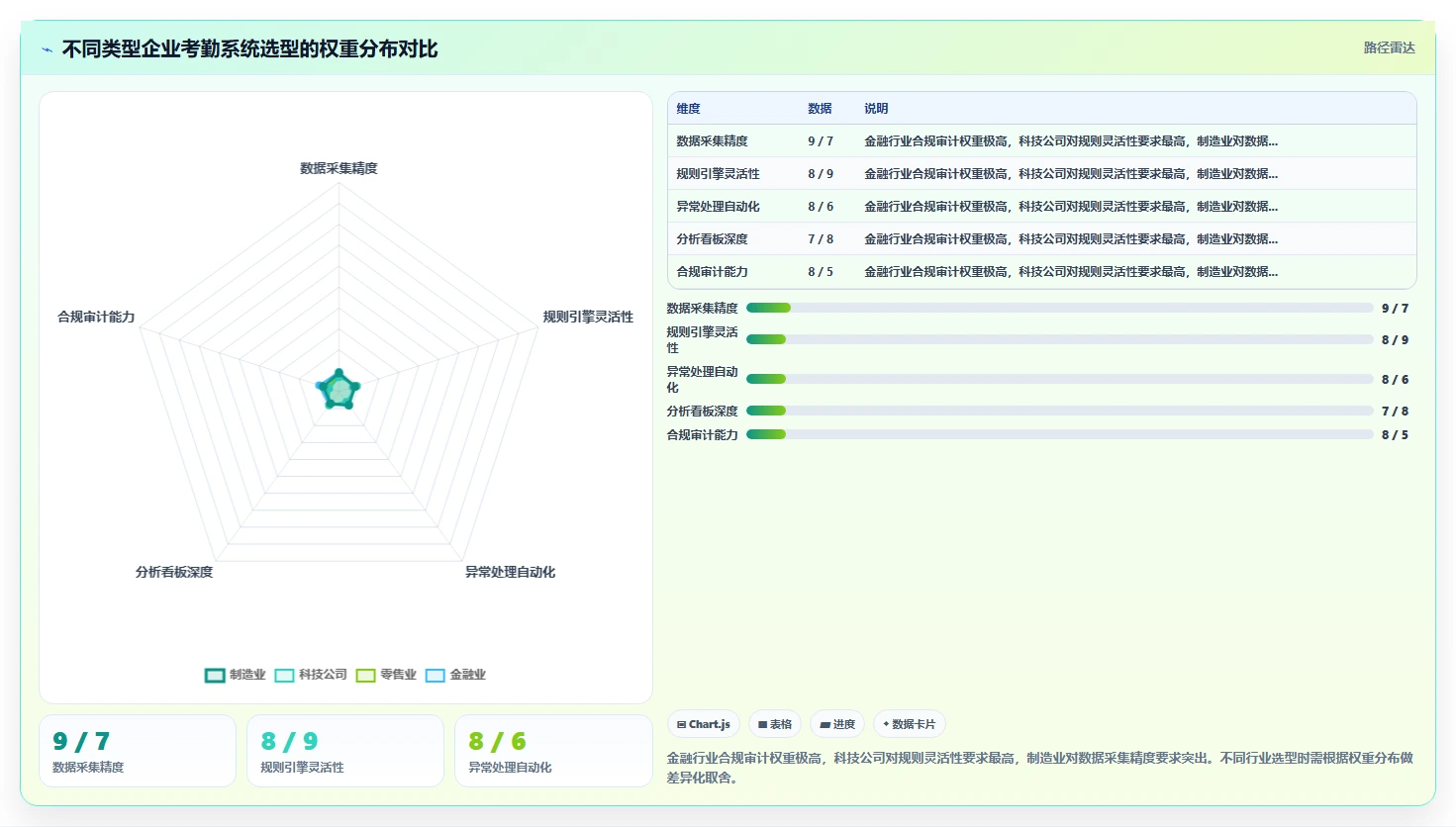Select the 异常处理自动化 table row
1456x827 pixels.
coord(1042,207)
